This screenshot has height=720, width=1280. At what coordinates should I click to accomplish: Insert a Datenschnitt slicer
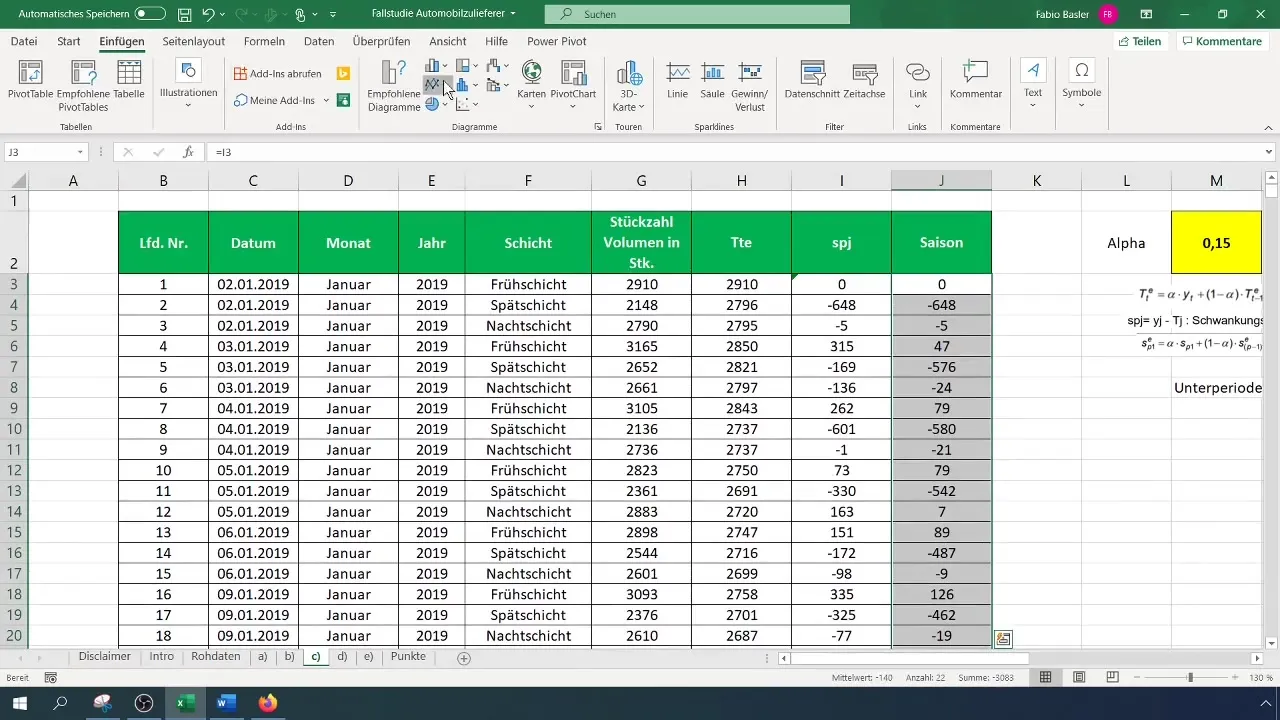(812, 80)
